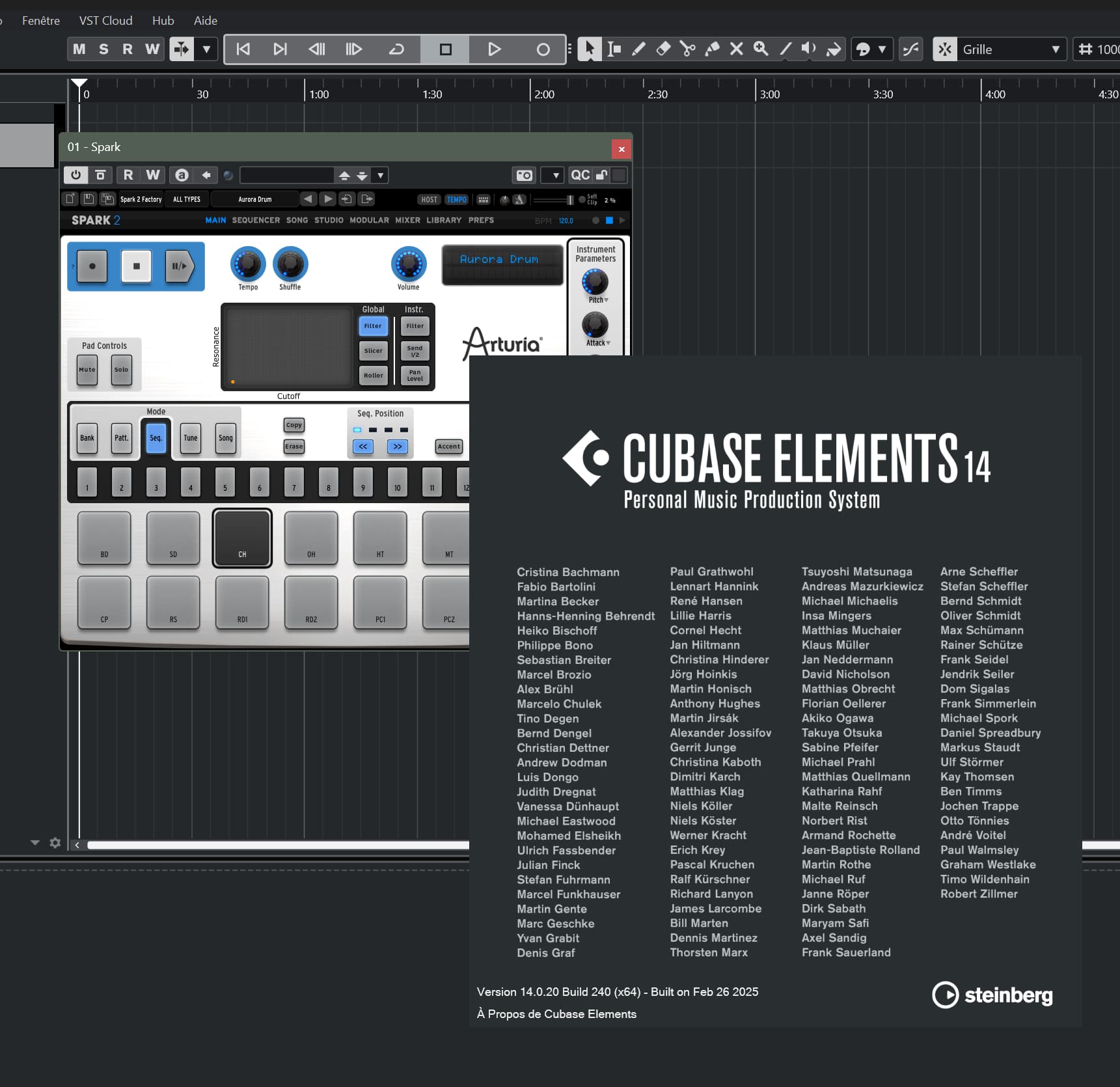Open Aurora Drum preset selector
This screenshot has width=1120, height=1087.
pyautogui.click(x=255, y=199)
